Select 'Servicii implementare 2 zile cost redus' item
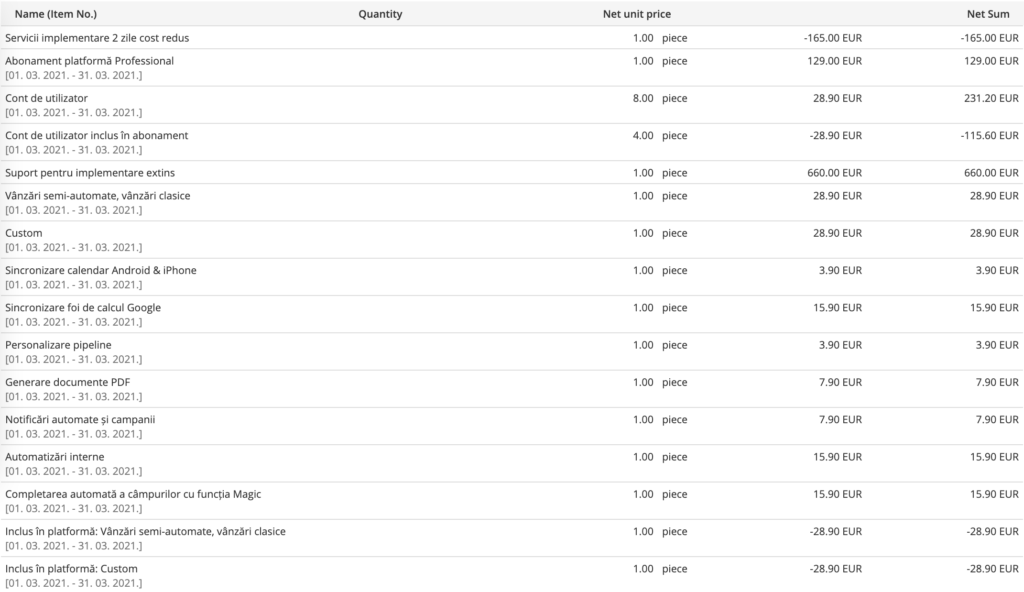Viewport: 1024px width, 592px height. 97,38
